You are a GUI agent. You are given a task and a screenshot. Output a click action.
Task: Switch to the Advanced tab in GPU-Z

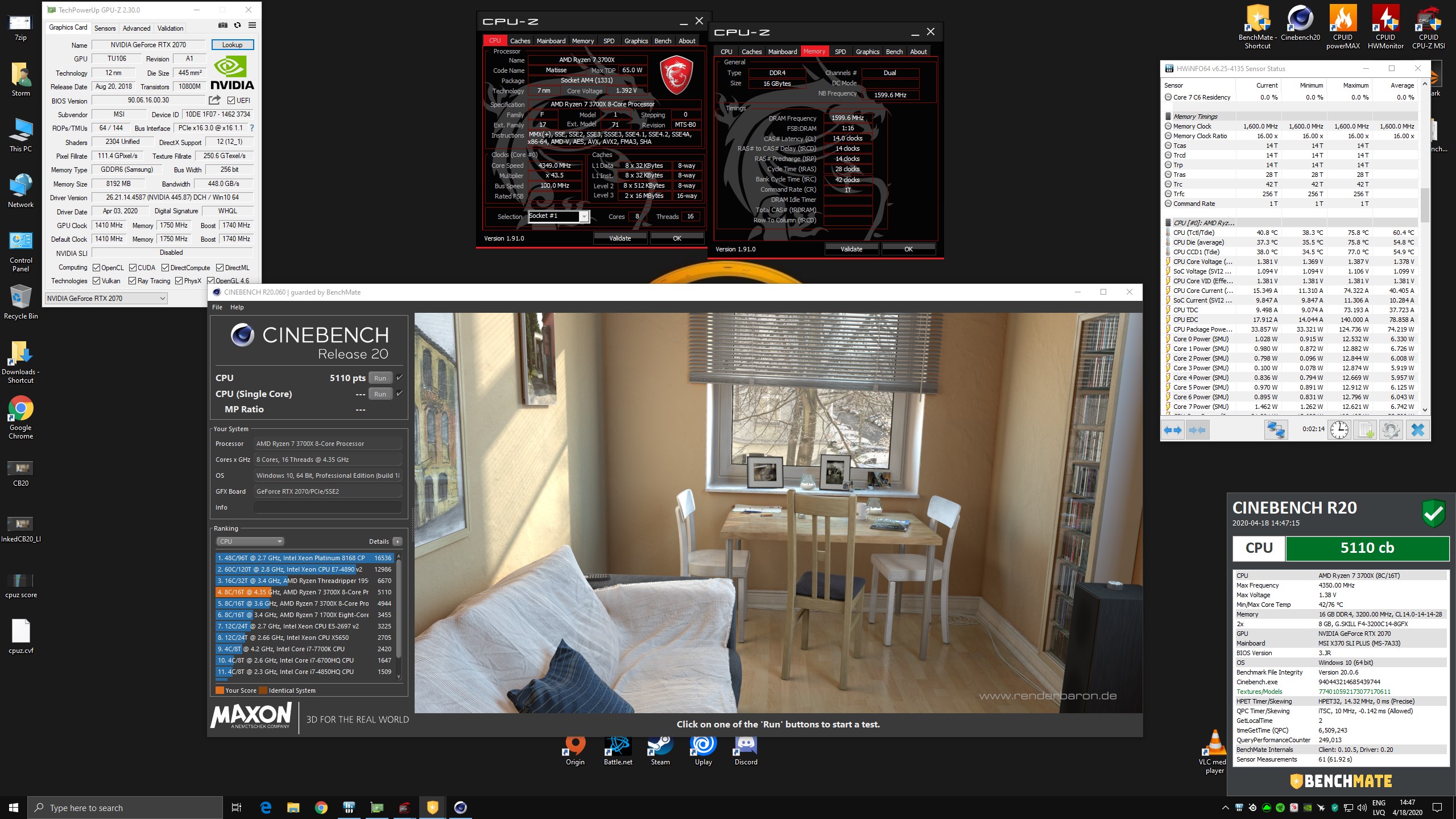tap(136, 28)
